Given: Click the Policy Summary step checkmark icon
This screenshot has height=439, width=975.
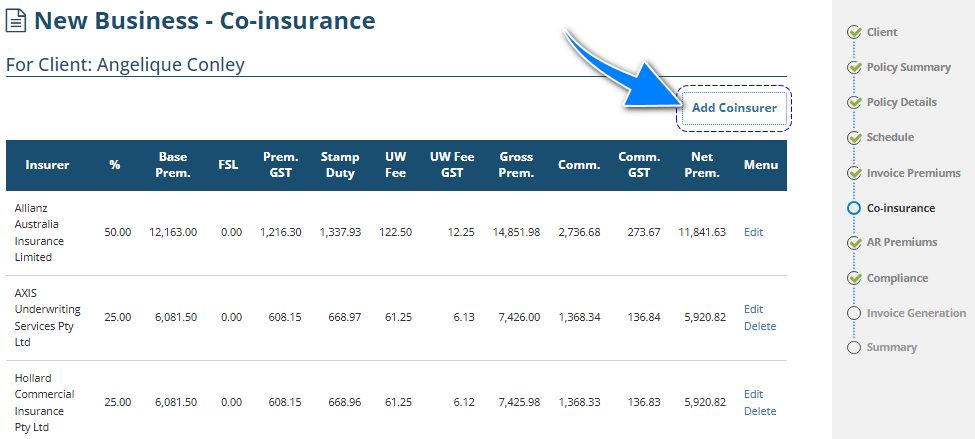Looking at the screenshot, I should pos(854,67).
